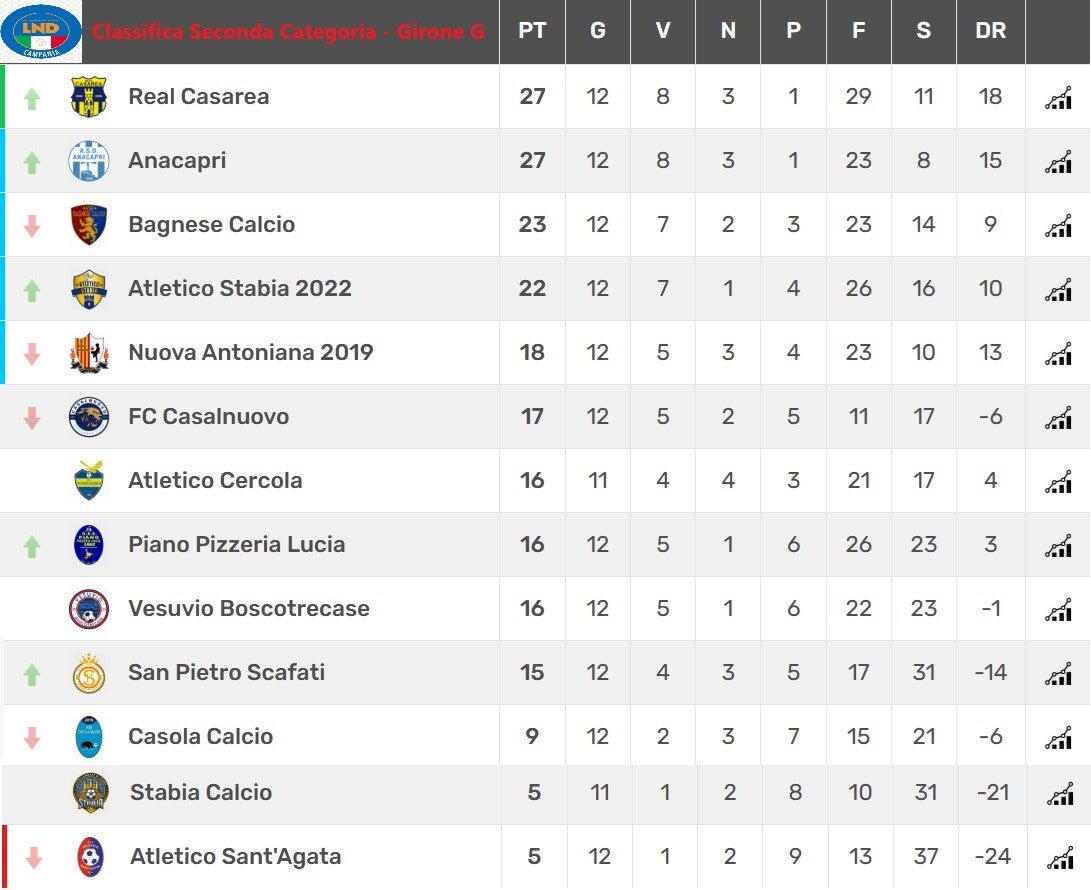1091x890 pixels.
Task: Click the Piano Pizzeria Lucia team crest
Action: [89, 545]
